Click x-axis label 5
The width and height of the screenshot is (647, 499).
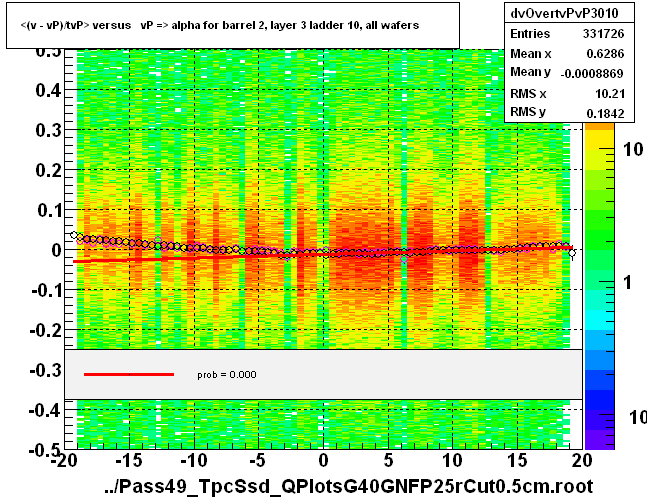pyautogui.click(x=388, y=460)
